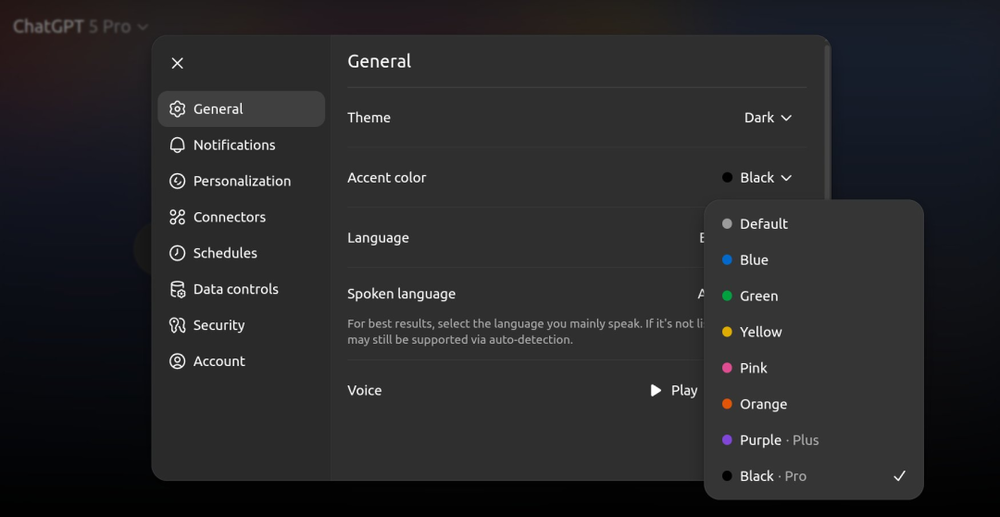
Task: Click the orange color dot swatch
Action: click(x=727, y=404)
